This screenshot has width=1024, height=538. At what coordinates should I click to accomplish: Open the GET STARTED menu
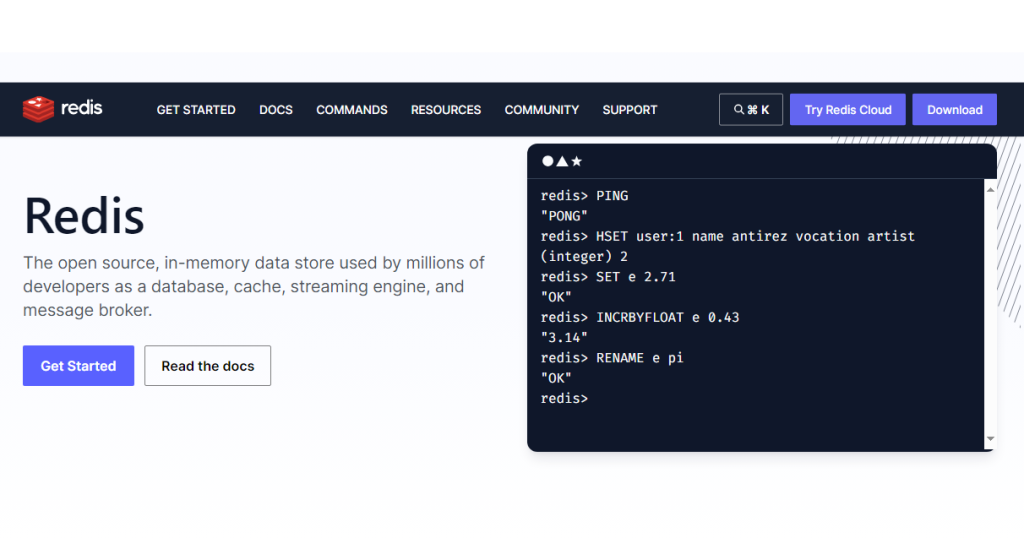coord(196,110)
